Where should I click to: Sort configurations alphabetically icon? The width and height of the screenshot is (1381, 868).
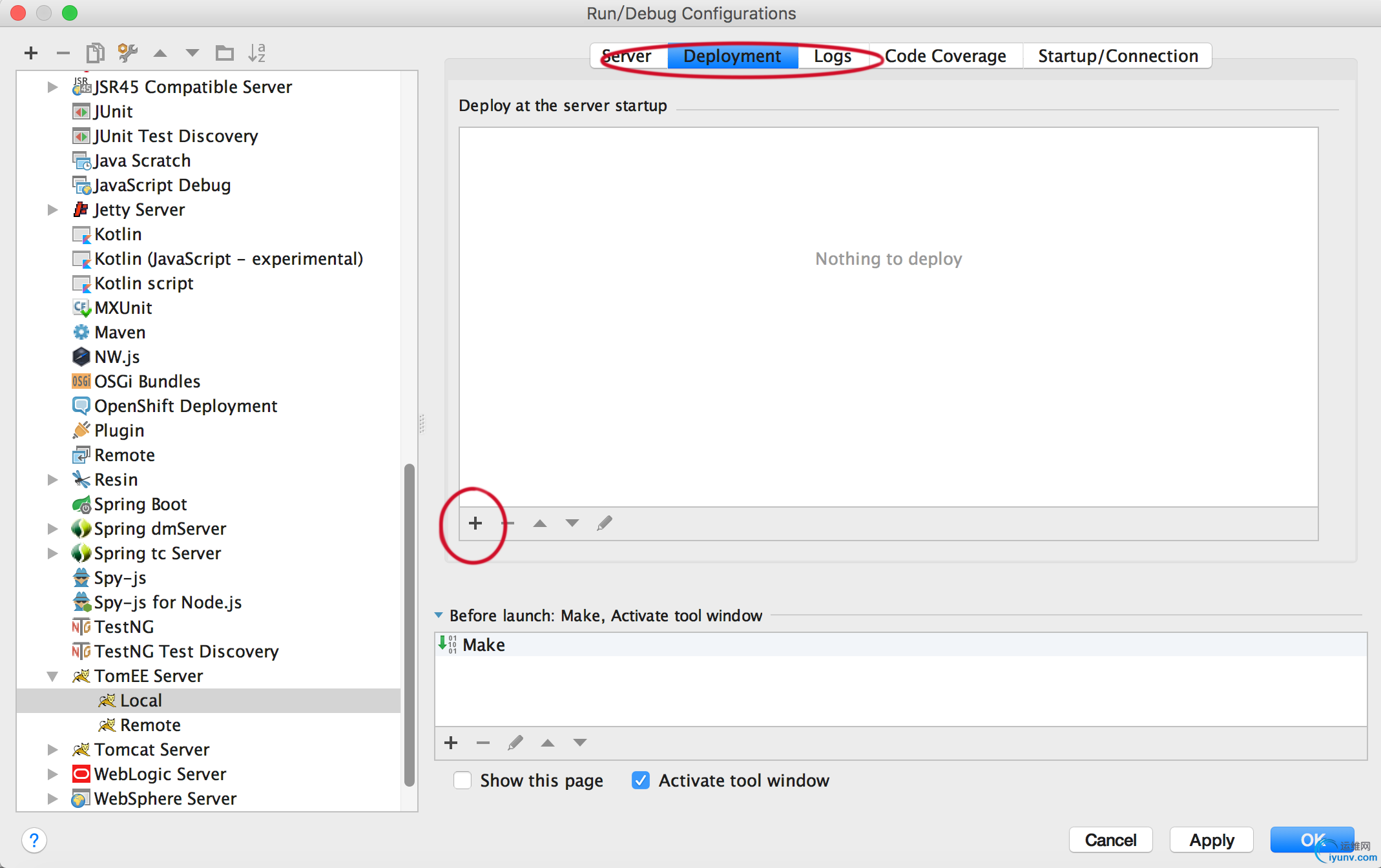click(256, 53)
